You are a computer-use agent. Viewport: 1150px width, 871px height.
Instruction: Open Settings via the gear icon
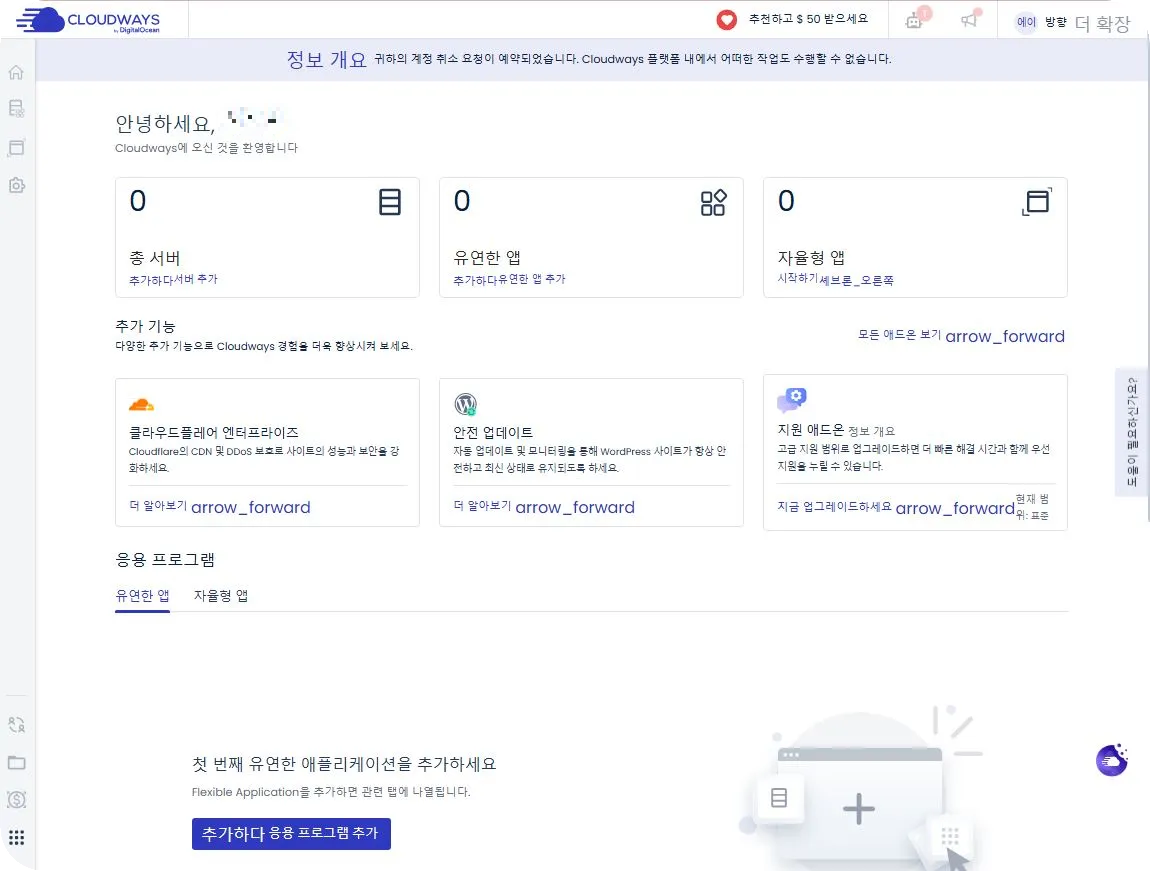16,186
